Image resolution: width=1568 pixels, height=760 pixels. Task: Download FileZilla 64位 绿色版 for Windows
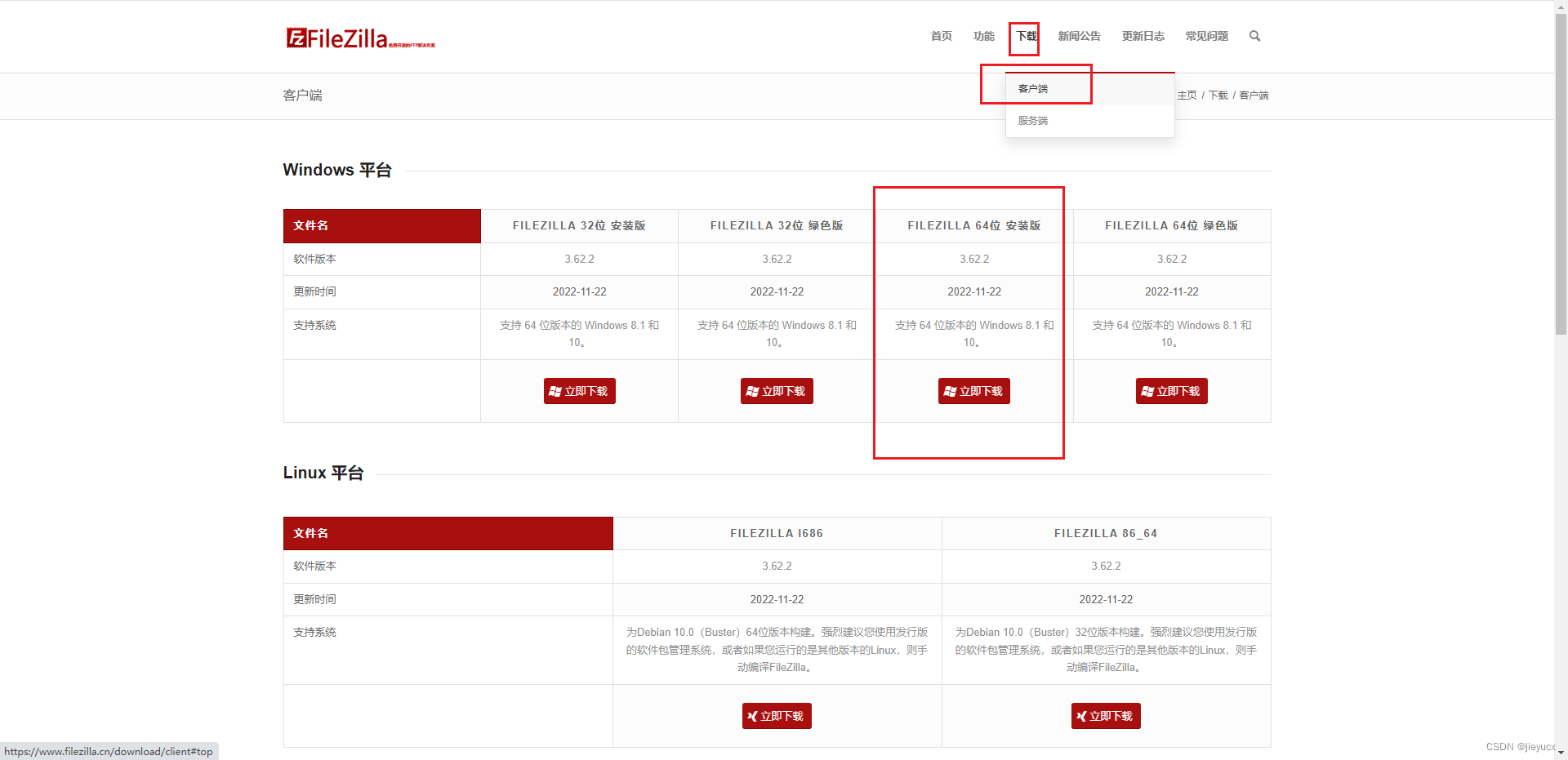tap(1171, 391)
